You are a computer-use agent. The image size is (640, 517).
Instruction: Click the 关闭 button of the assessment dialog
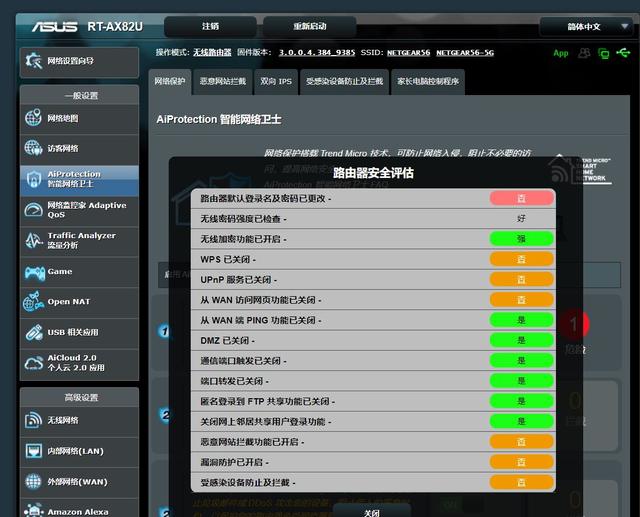372,512
